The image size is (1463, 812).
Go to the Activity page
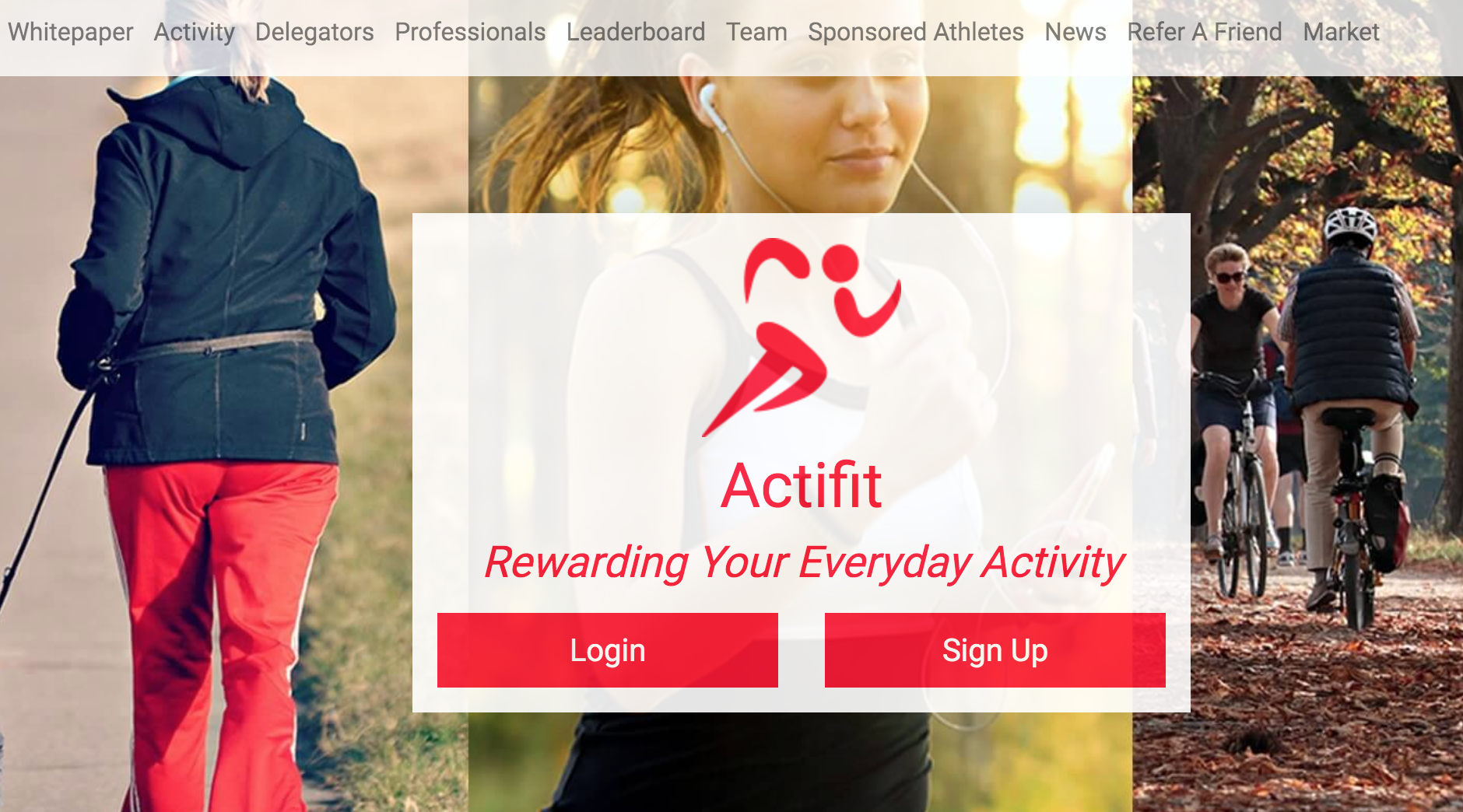(x=195, y=32)
